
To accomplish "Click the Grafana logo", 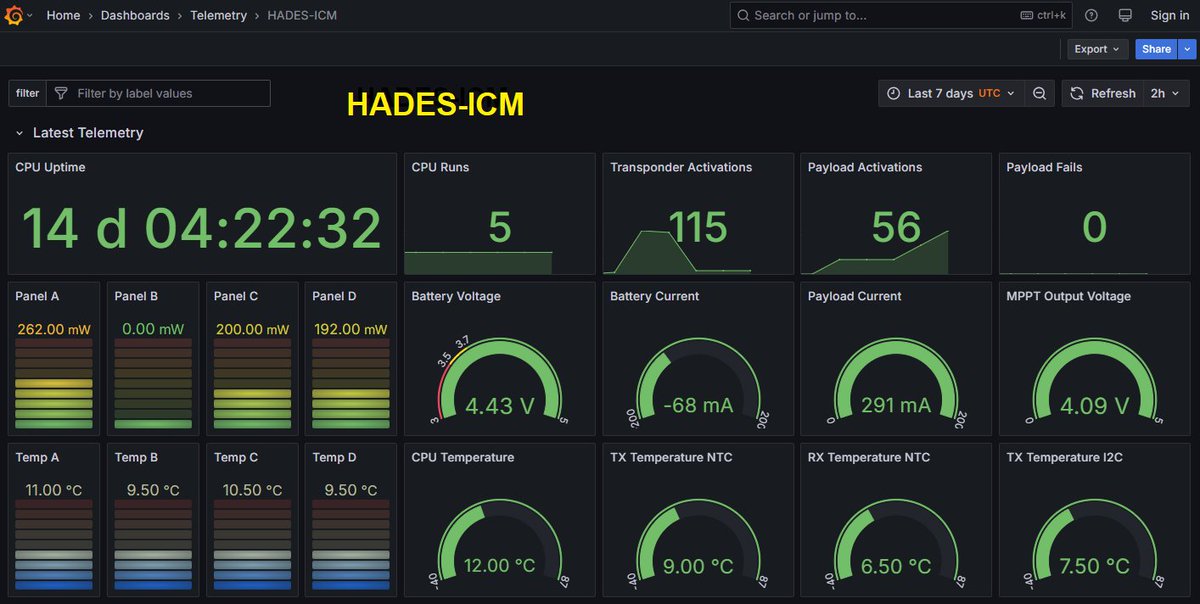I will pyautogui.click(x=16, y=15).
